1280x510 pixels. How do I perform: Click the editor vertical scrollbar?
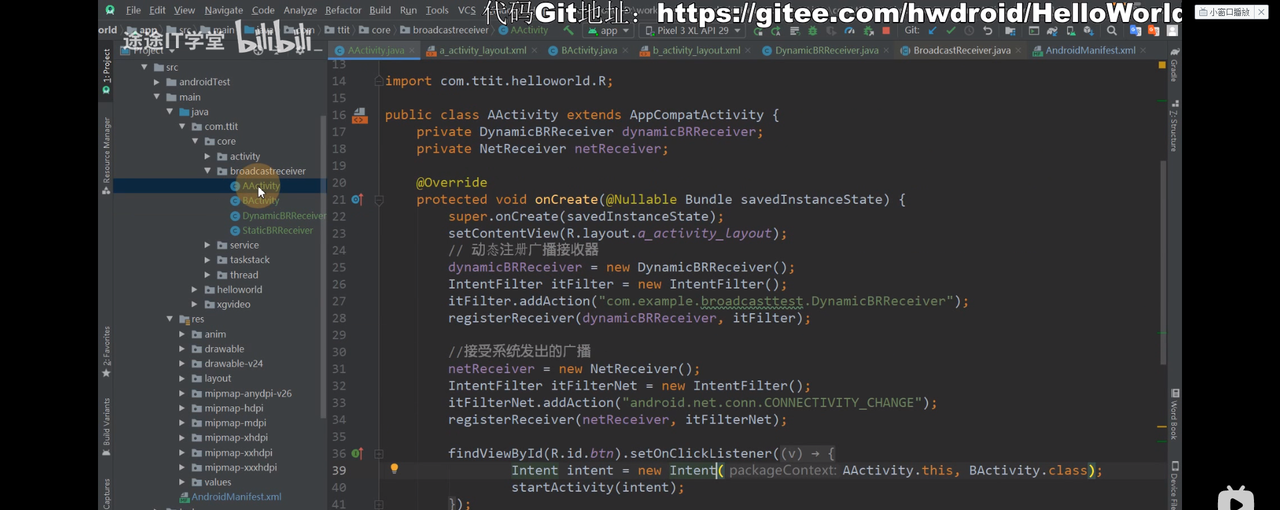pos(1162,262)
